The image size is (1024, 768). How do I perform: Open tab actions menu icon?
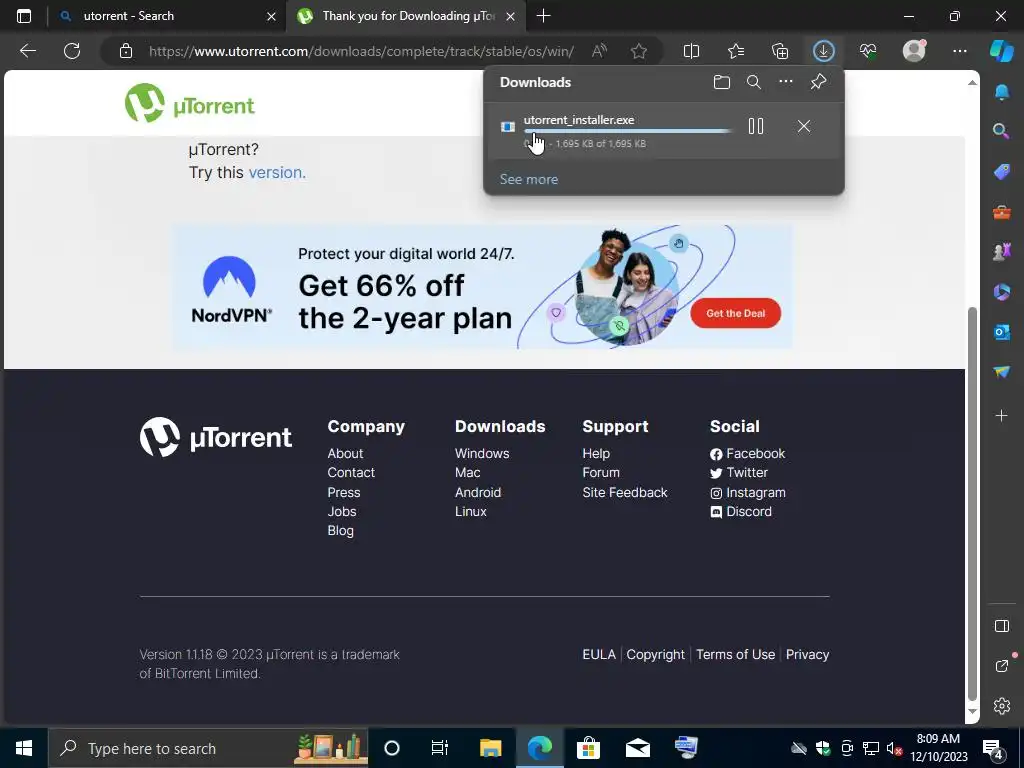click(24, 16)
